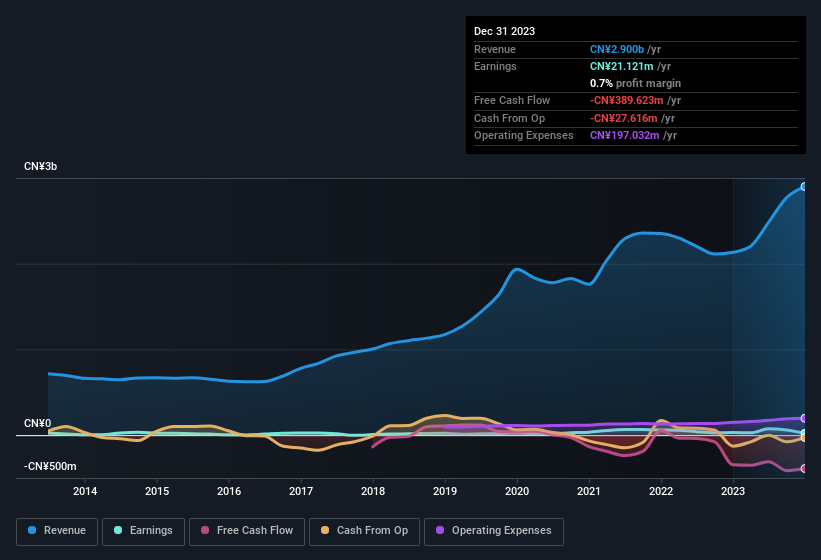
Task: Click the 2018 x-axis label
Action: click(373, 491)
